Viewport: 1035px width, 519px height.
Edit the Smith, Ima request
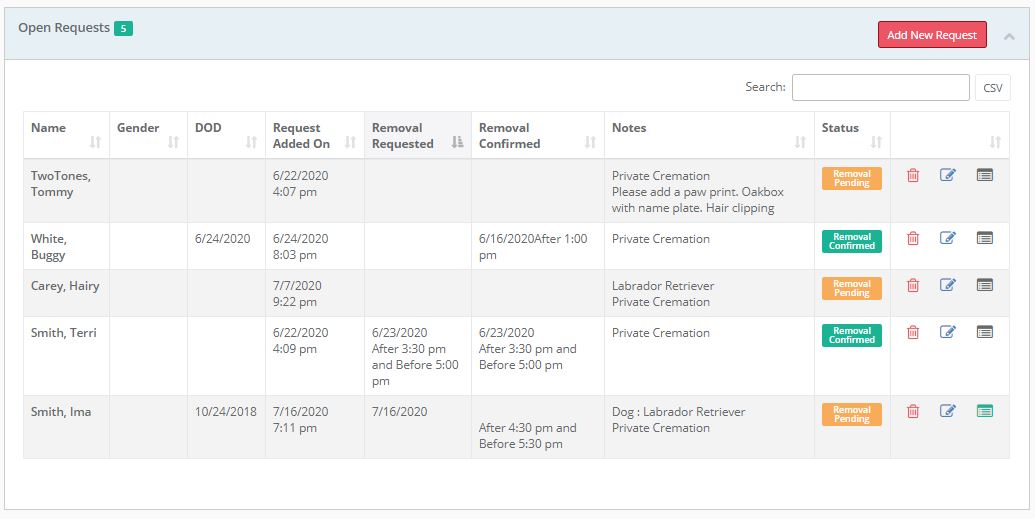coord(948,411)
